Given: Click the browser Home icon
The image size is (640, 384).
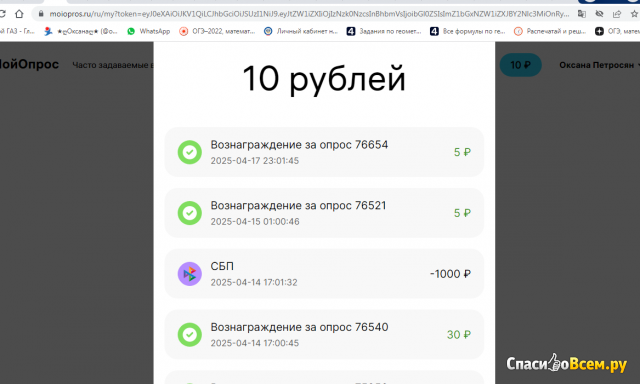Looking at the screenshot, I should pos(19,14).
